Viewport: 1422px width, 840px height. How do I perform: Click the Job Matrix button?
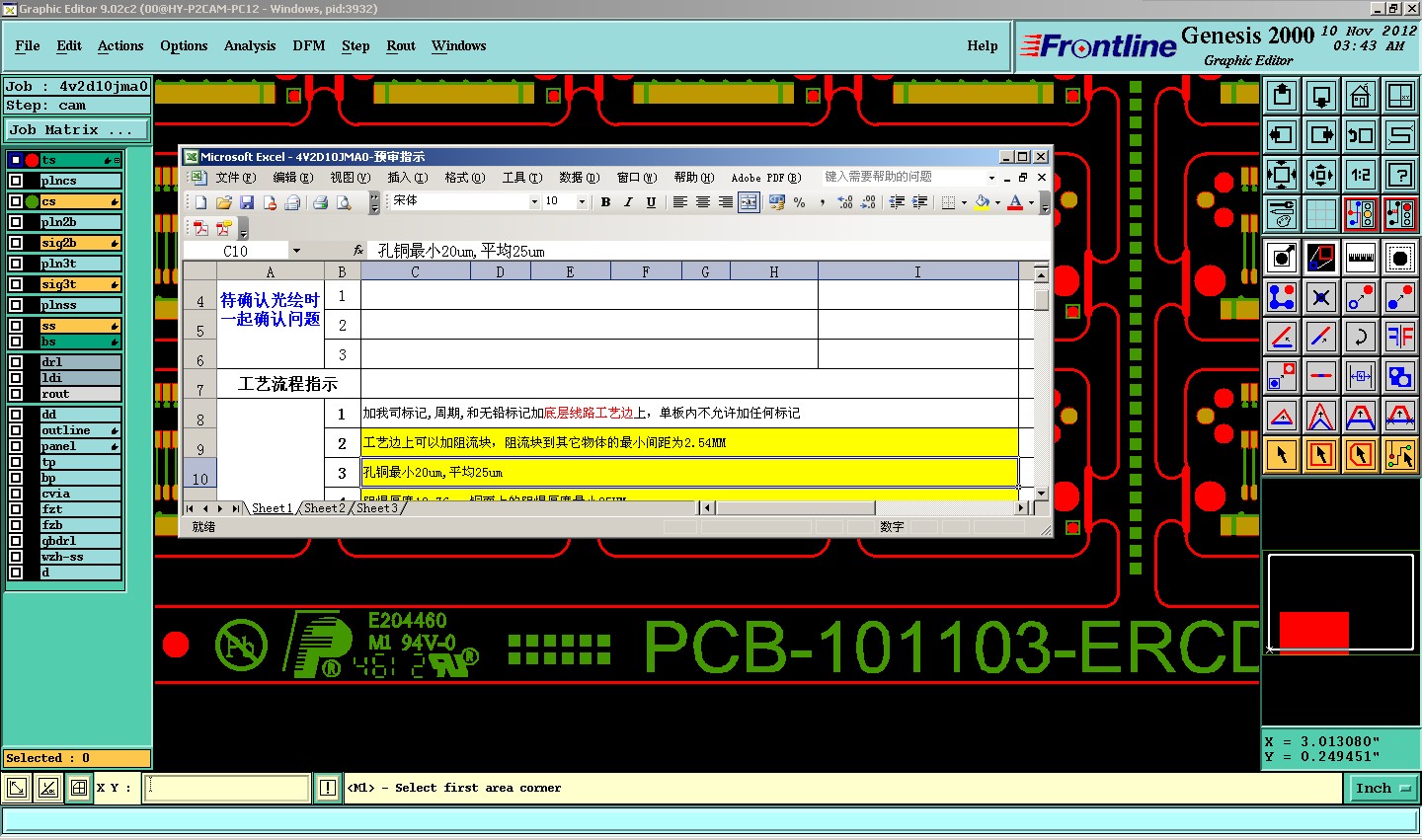click(77, 130)
